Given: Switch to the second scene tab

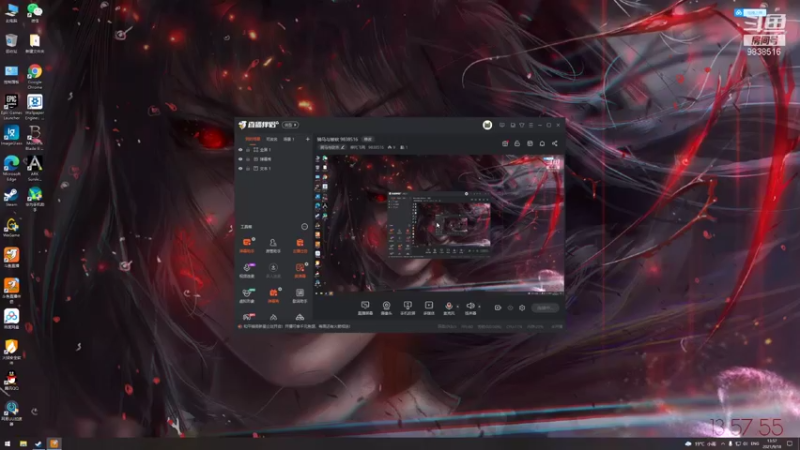Looking at the screenshot, I should click(272, 139).
